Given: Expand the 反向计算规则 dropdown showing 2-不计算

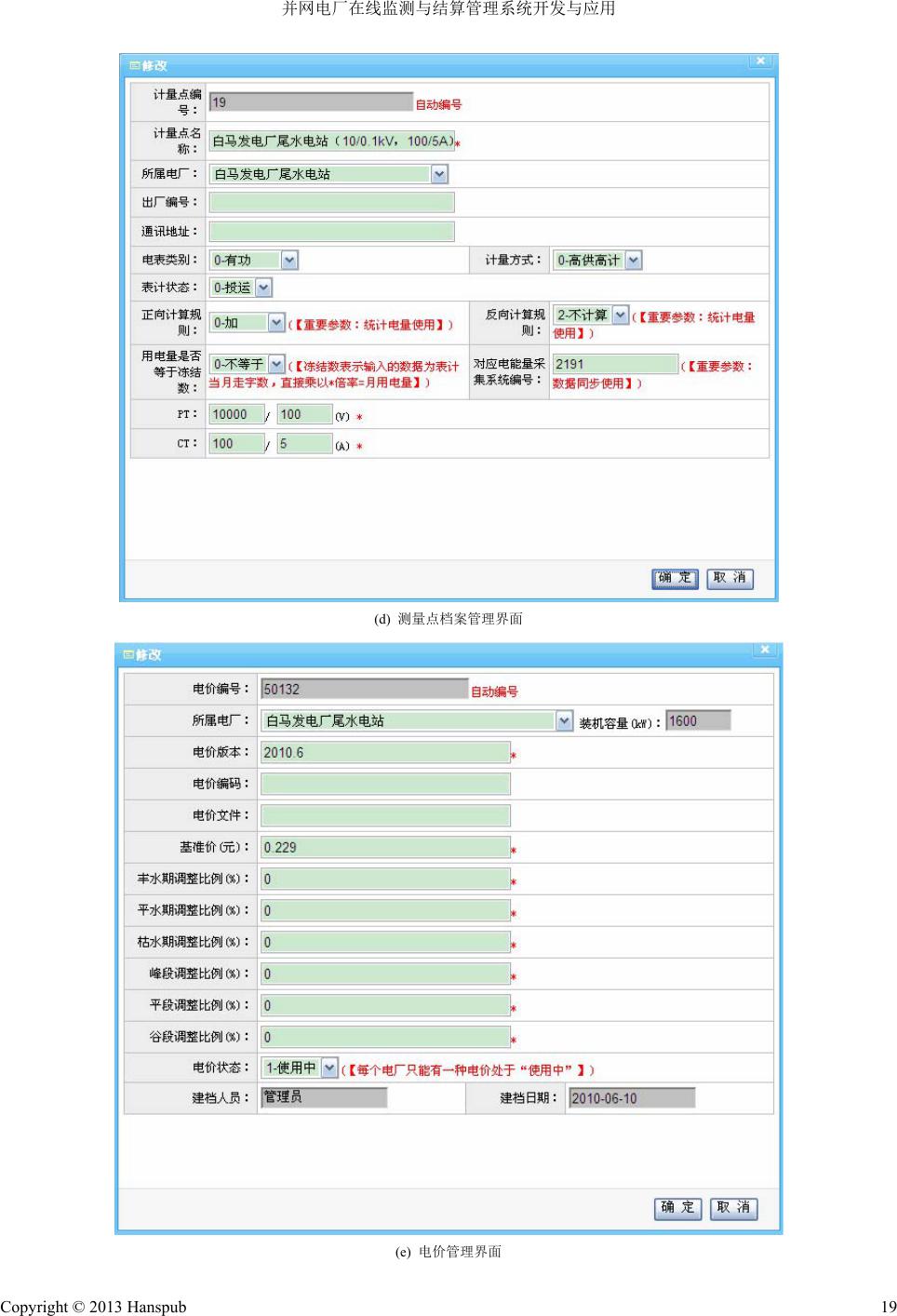Looking at the screenshot, I should (x=621, y=316).
